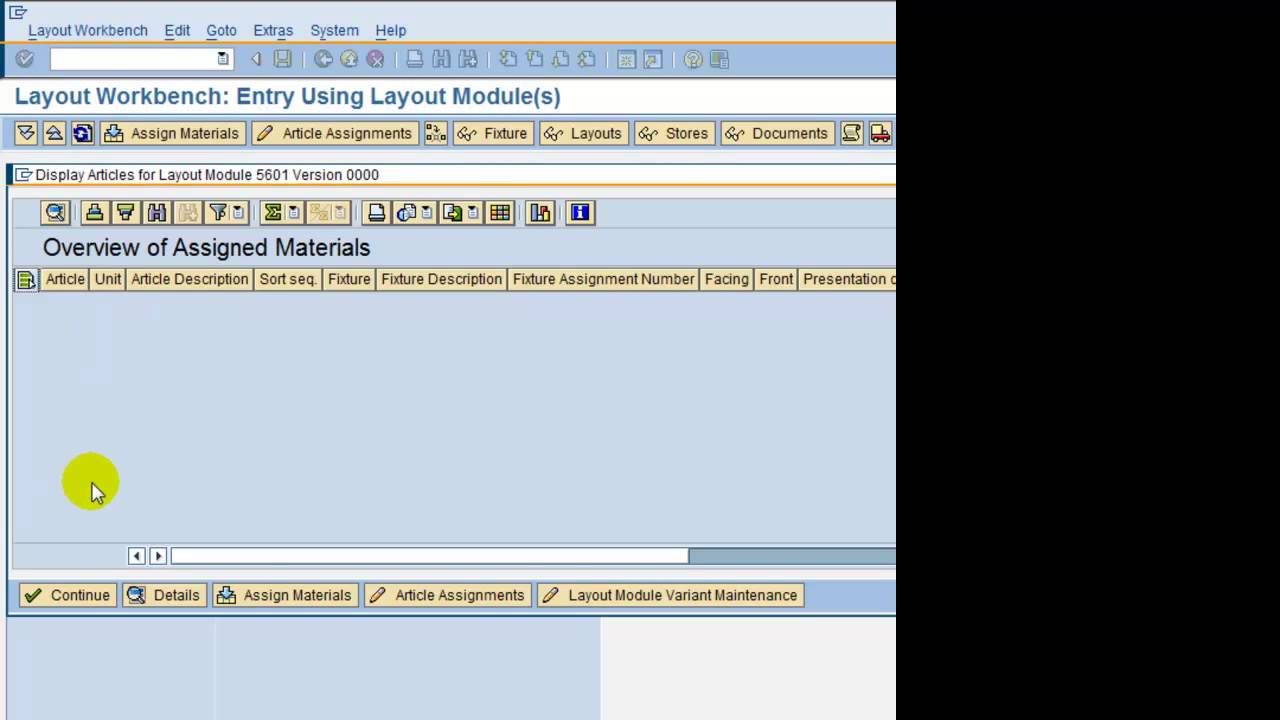Click the green checkmark Enter icon
The height and width of the screenshot is (720, 1280).
coord(25,60)
